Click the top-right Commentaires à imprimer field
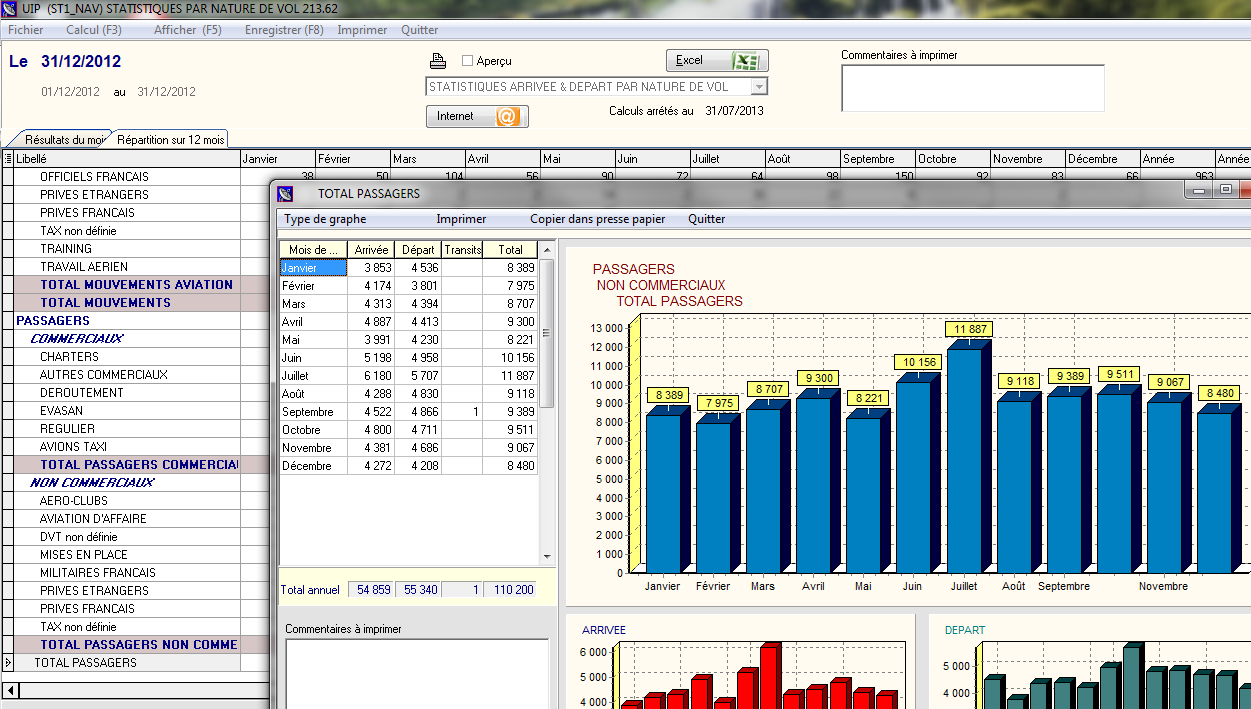Screen dimensions: 1251x709 point(972,88)
